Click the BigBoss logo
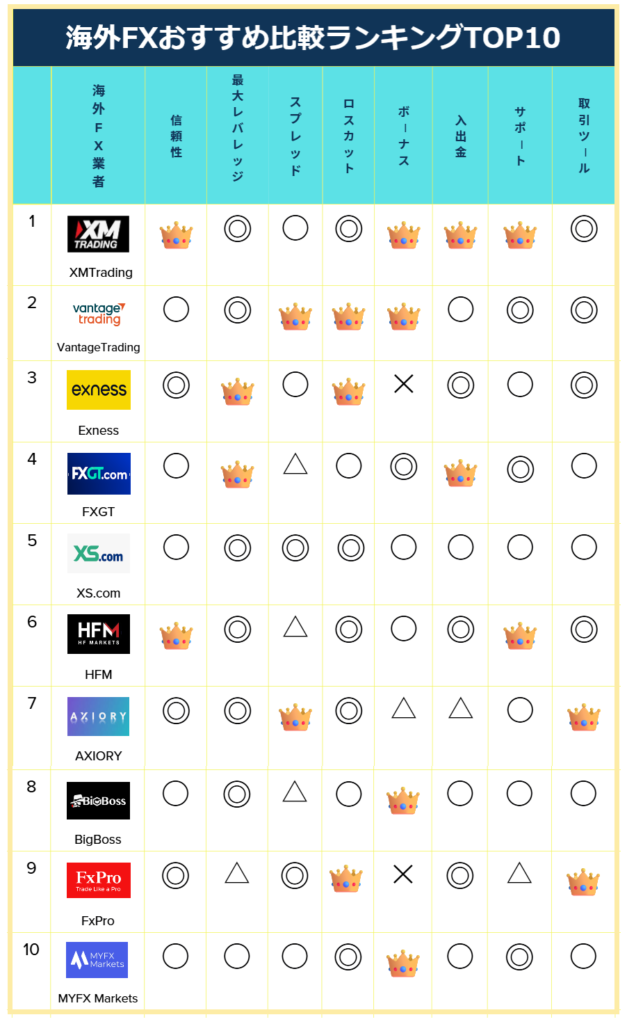 pos(98,800)
